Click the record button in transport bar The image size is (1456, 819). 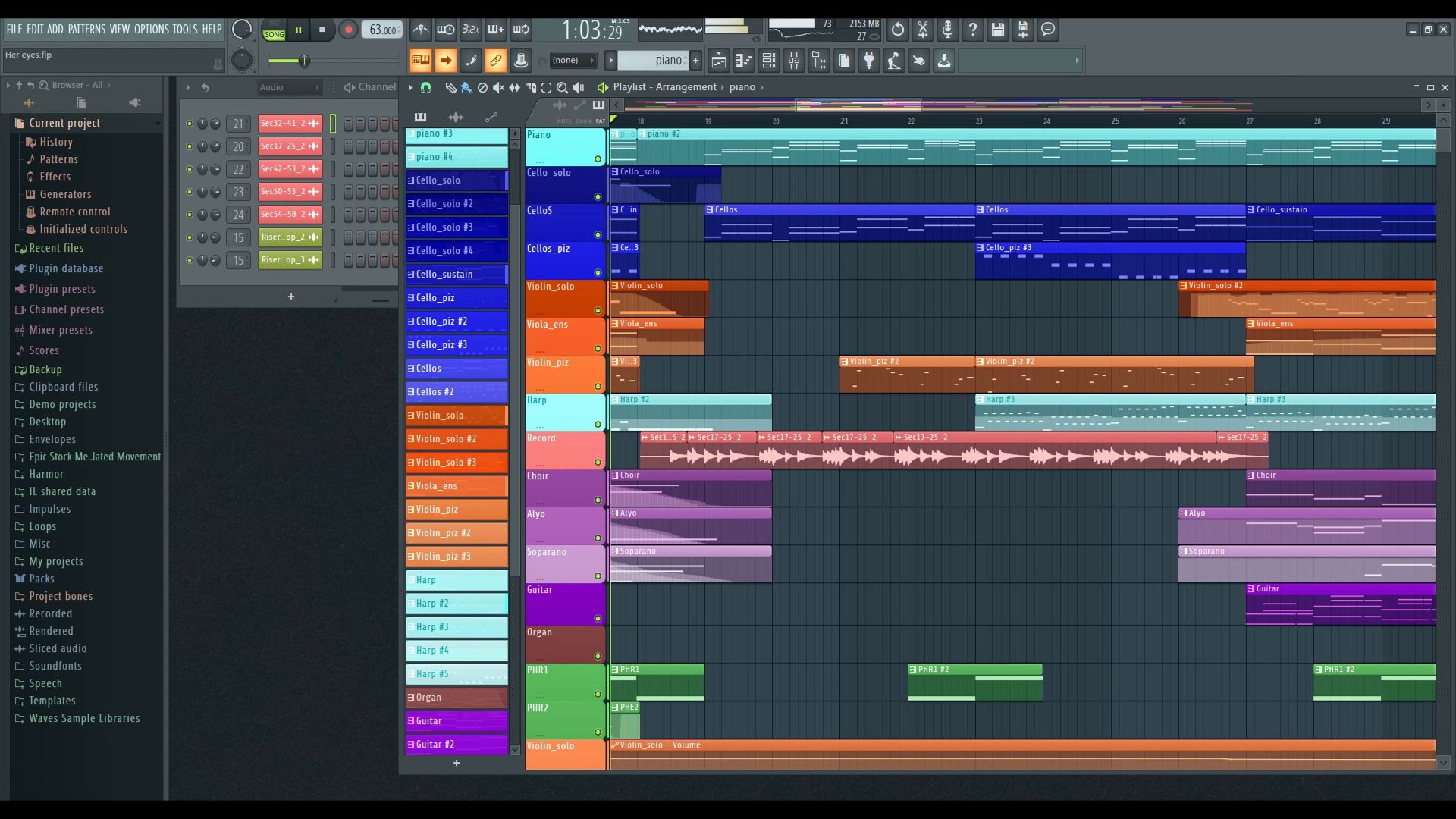pyautogui.click(x=347, y=29)
